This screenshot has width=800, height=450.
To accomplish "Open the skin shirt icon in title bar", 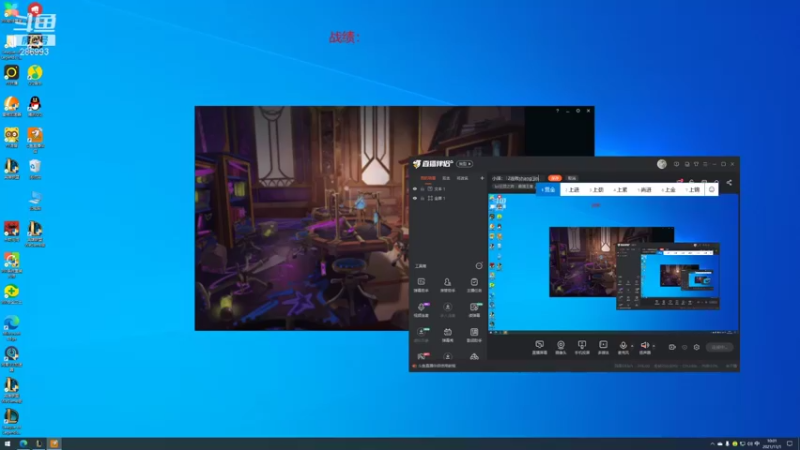I will [696, 164].
